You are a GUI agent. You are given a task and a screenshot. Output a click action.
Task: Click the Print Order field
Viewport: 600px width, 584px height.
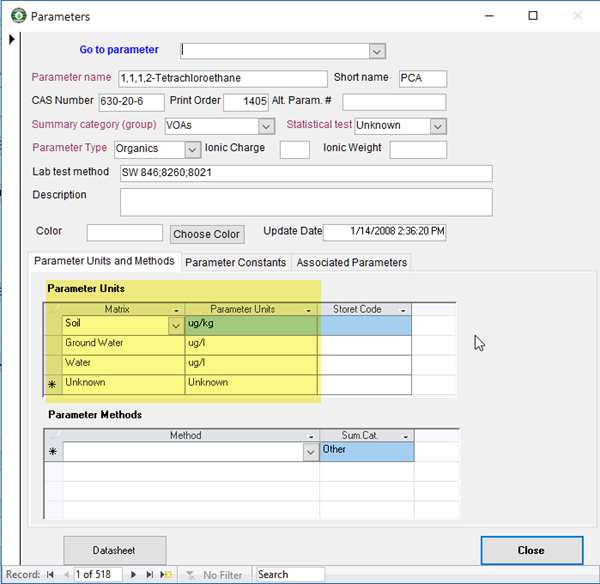click(246, 102)
